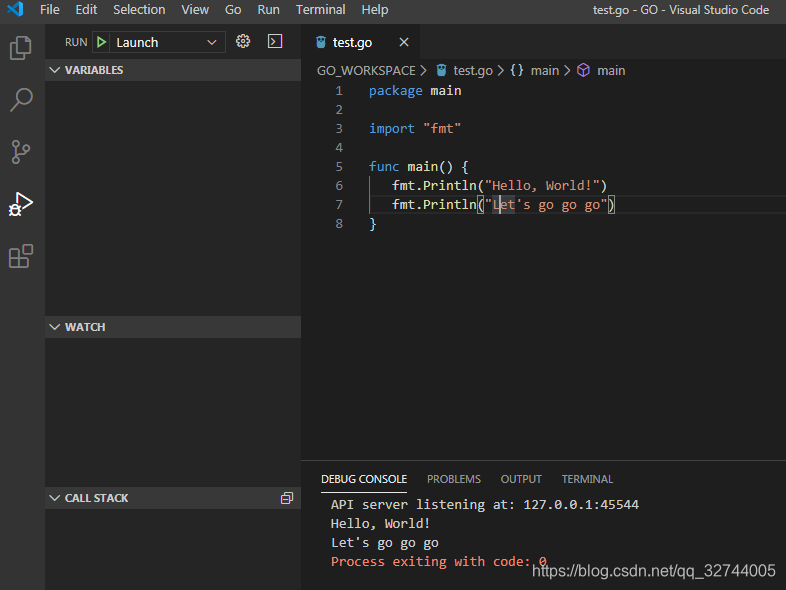Click GO_WORKSPACE in the breadcrumb
The image size is (786, 590).
click(x=366, y=71)
